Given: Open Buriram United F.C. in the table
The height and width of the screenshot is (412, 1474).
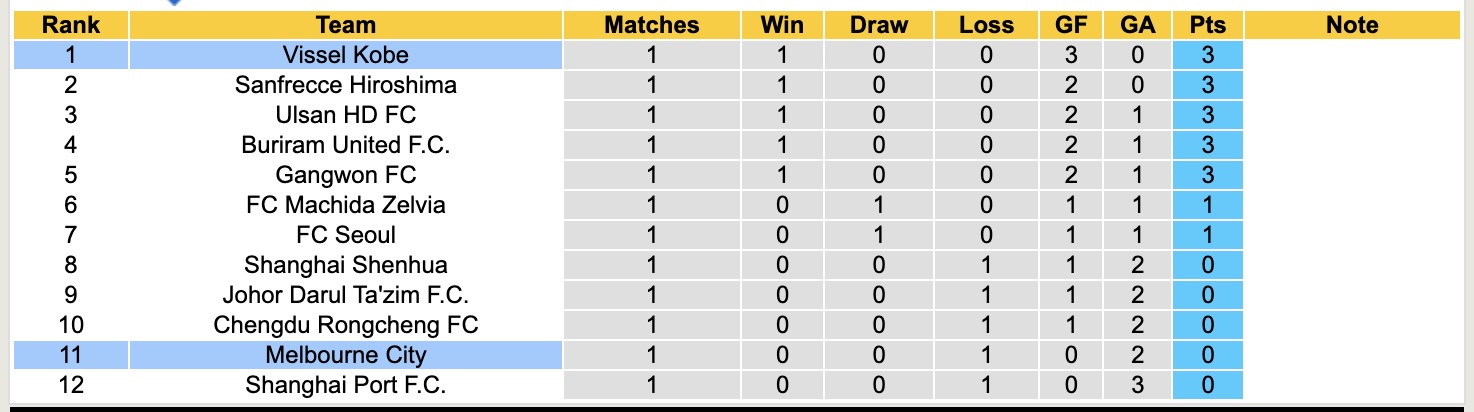Looking at the screenshot, I should click(x=346, y=145).
